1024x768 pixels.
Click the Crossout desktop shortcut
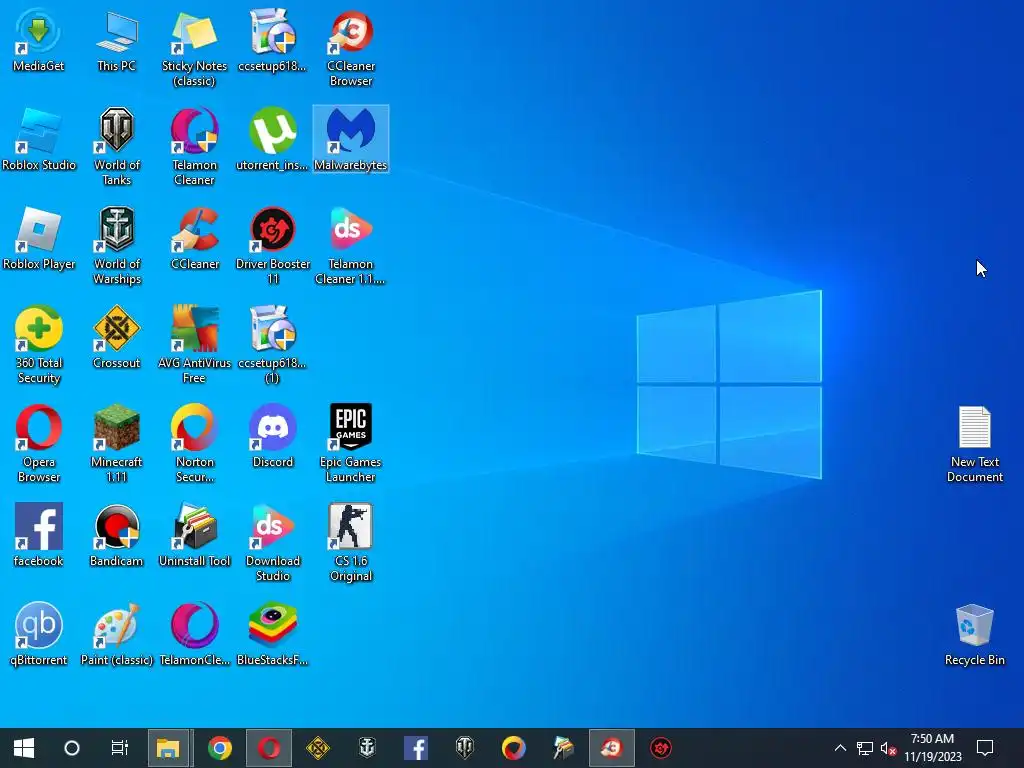116,338
